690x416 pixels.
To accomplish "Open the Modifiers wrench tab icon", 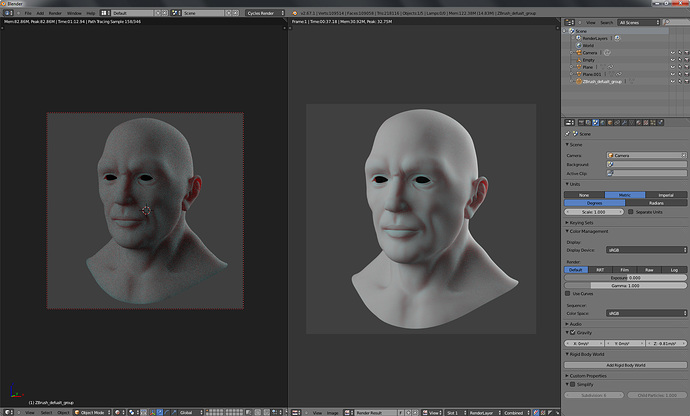I will click(x=624, y=123).
